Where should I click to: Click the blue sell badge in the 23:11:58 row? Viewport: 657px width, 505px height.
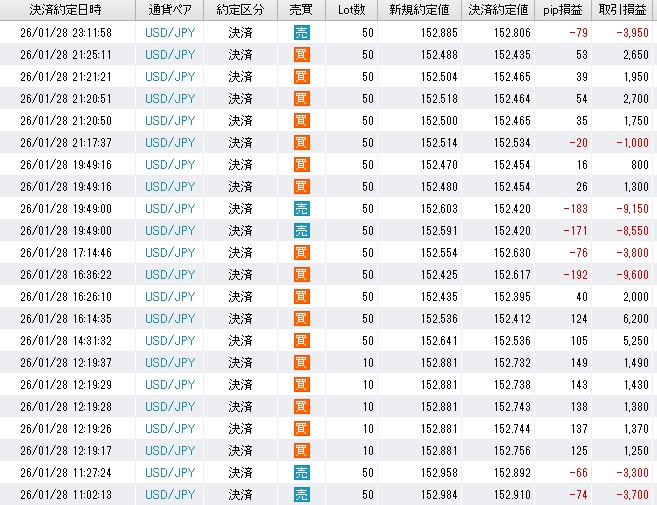tap(301, 32)
